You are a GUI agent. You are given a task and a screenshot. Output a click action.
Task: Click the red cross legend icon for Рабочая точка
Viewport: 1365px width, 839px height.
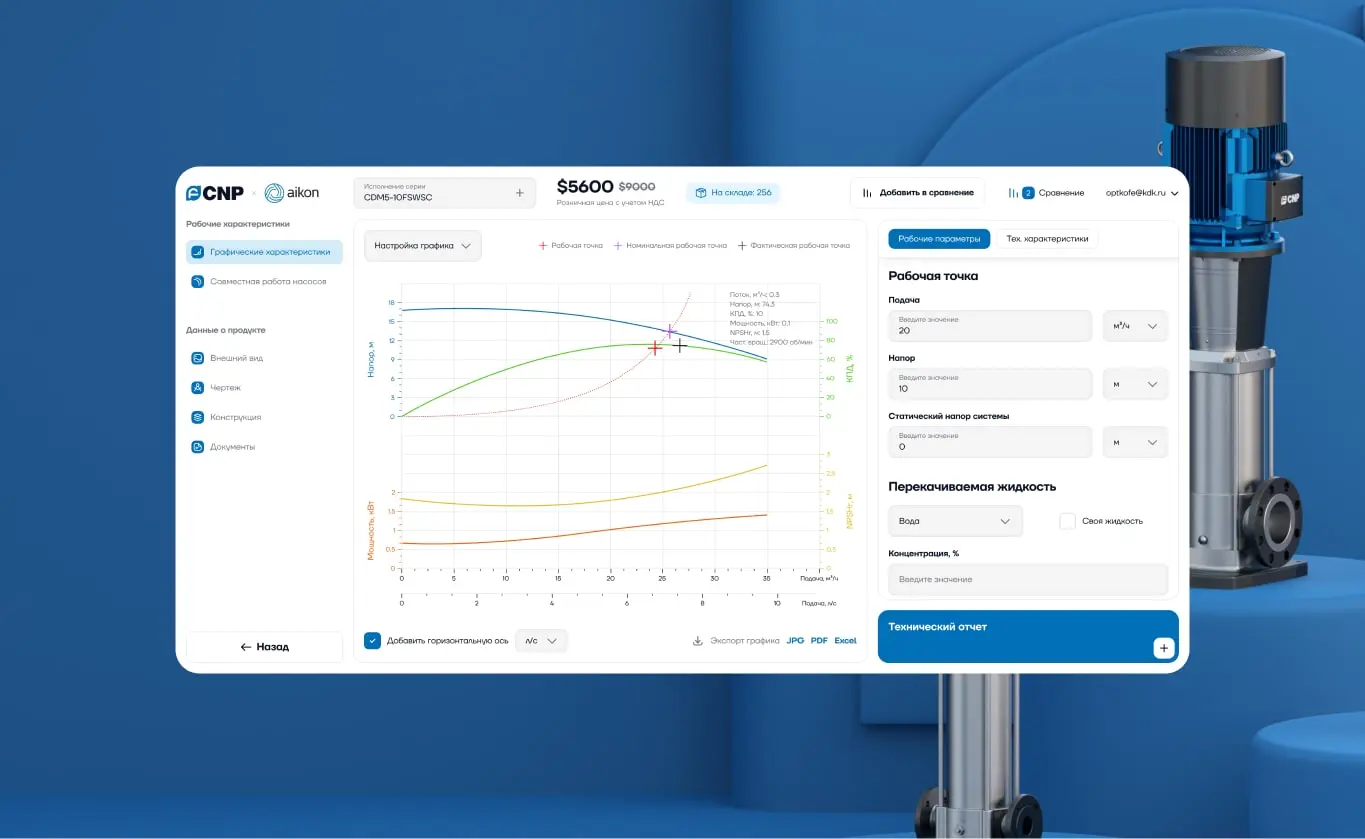(x=543, y=245)
